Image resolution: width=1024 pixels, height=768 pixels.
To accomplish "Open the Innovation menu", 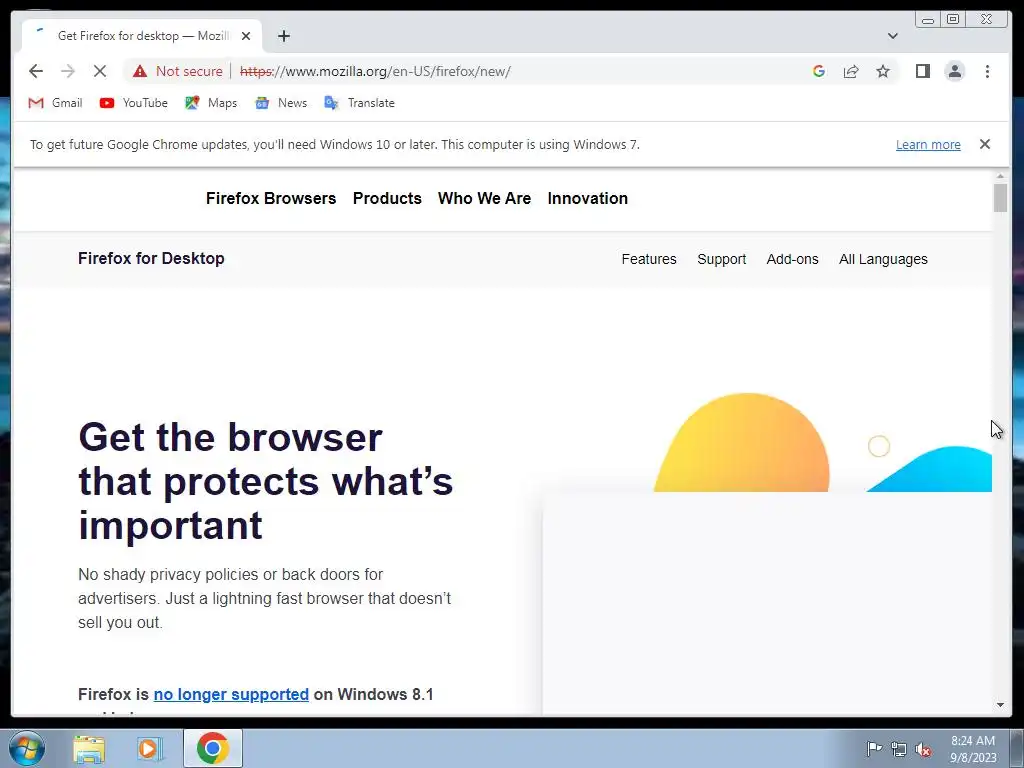I will pyautogui.click(x=588, y=199).
